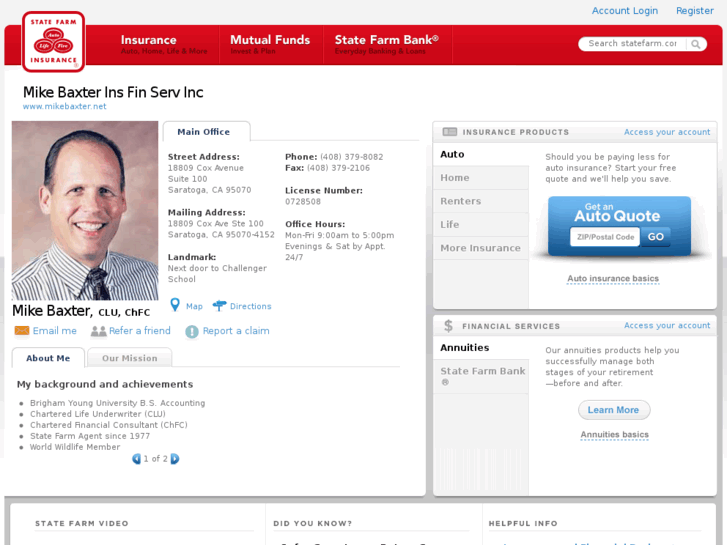Open the State Farm Bank menu

click(387, 45)
